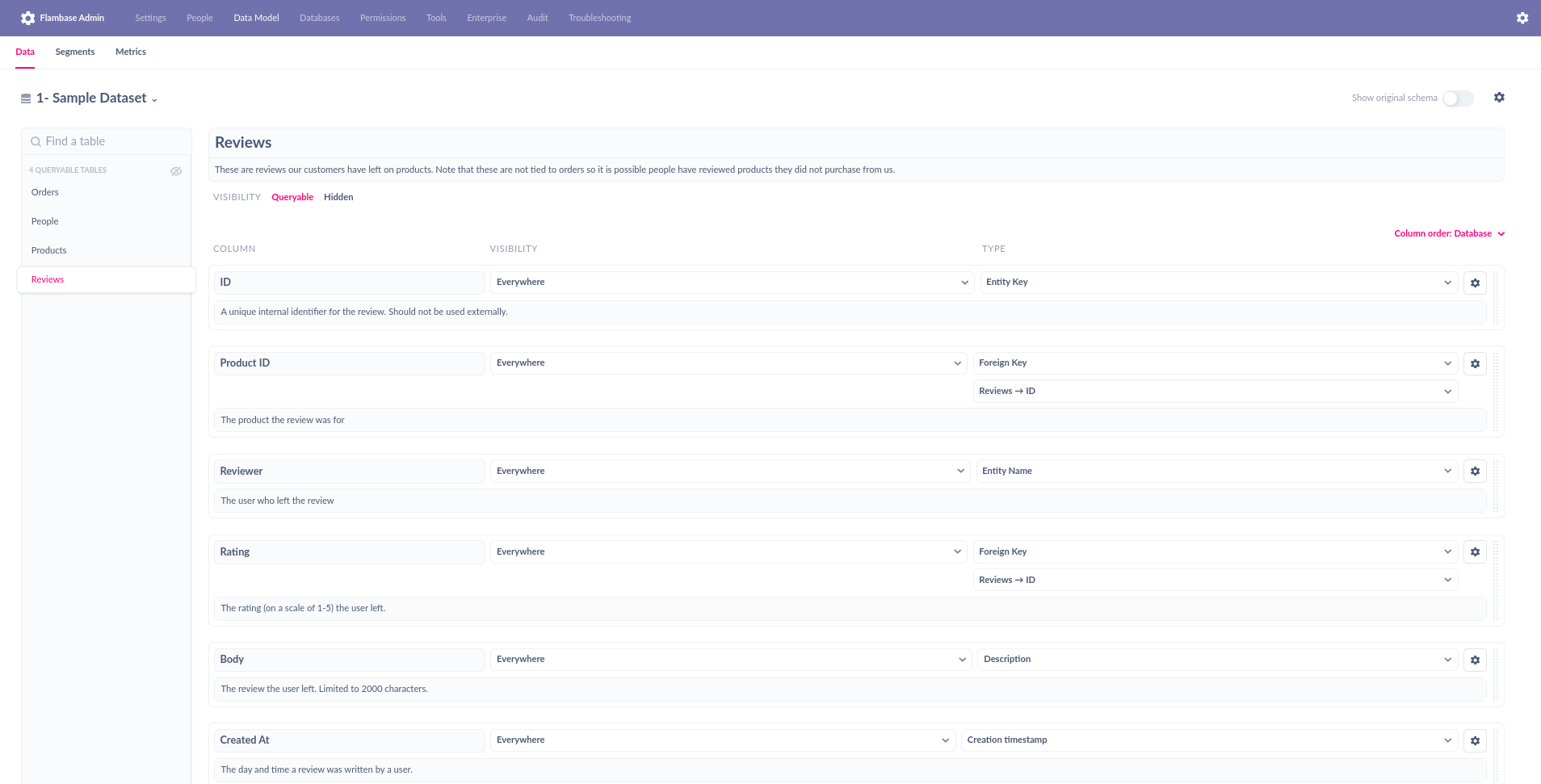
Task: Switch to the Segments tab
Action: click(74, 51)
